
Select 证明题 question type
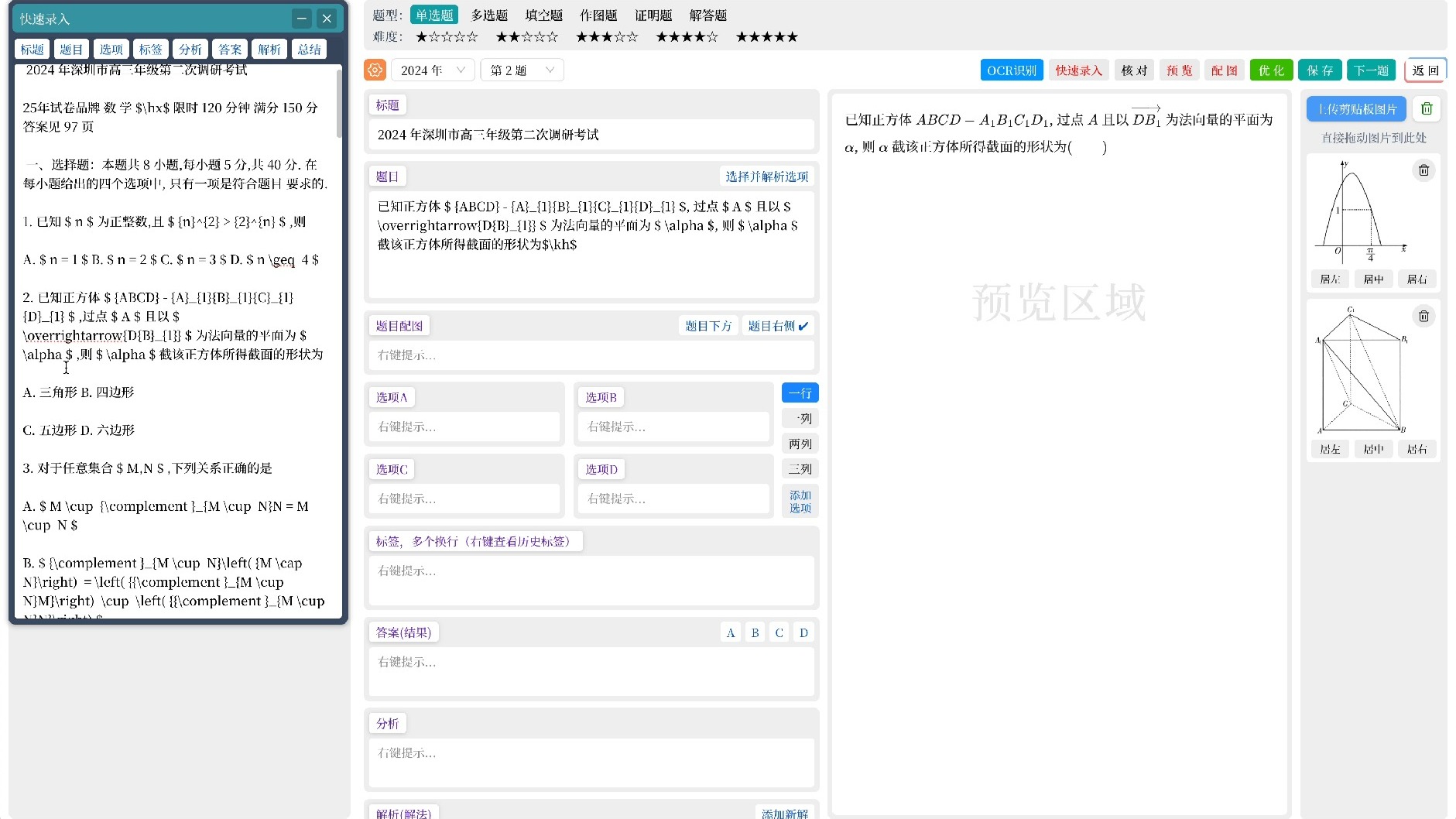(653, 15)
